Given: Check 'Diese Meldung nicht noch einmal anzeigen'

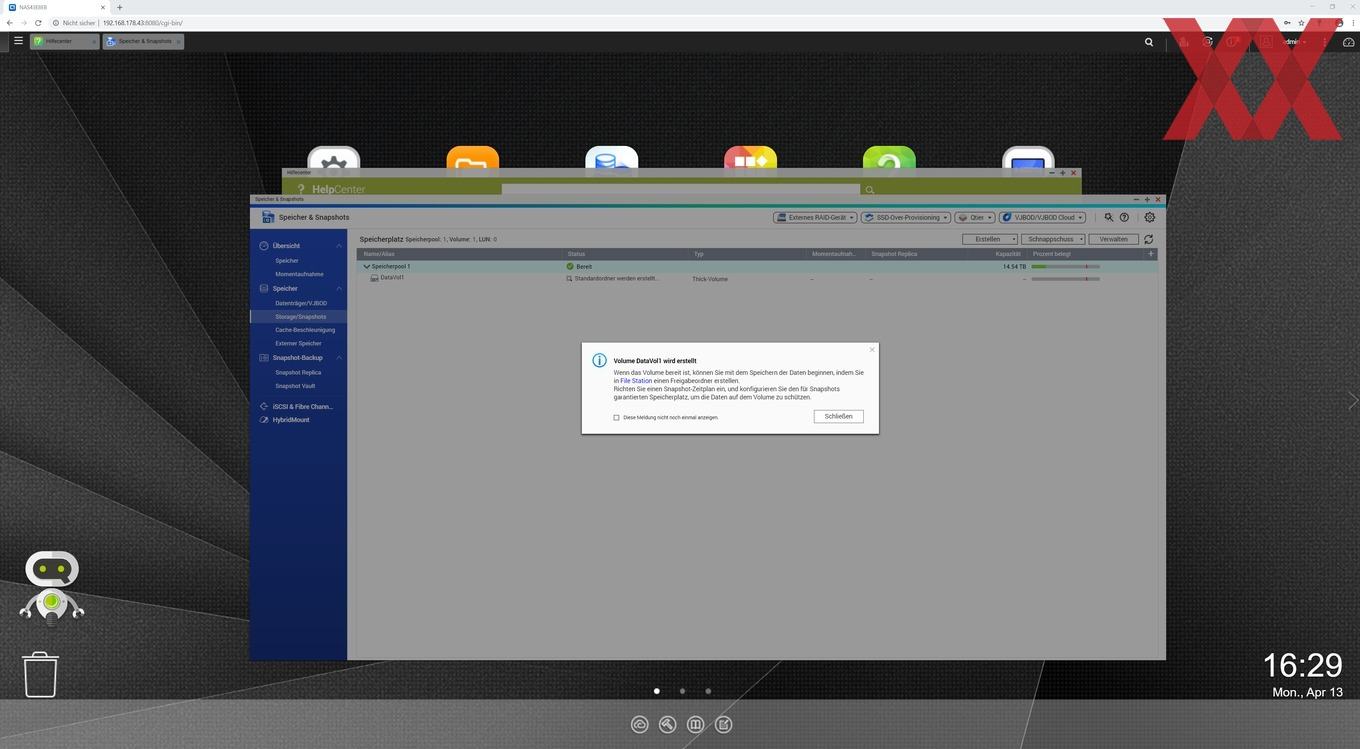Looking at the screenshot, I should (x=616, y=417).
